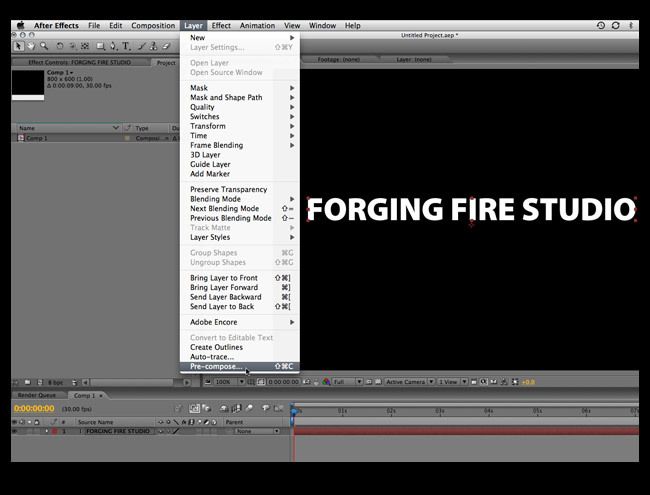Select the Rectangle mask tool
The image size is (650, 495).
pos(100,46)
